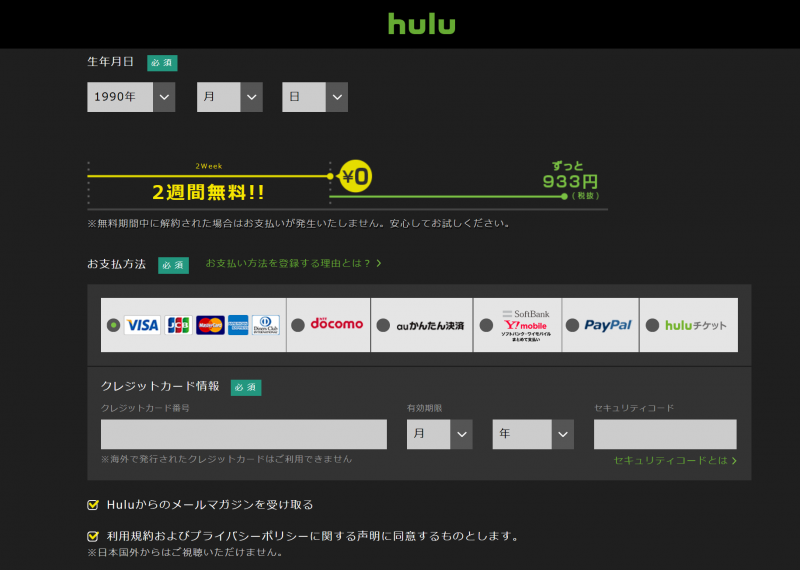The image size is (800, 570).
Task: Click the JCB card logo
Action: point(178,325)
